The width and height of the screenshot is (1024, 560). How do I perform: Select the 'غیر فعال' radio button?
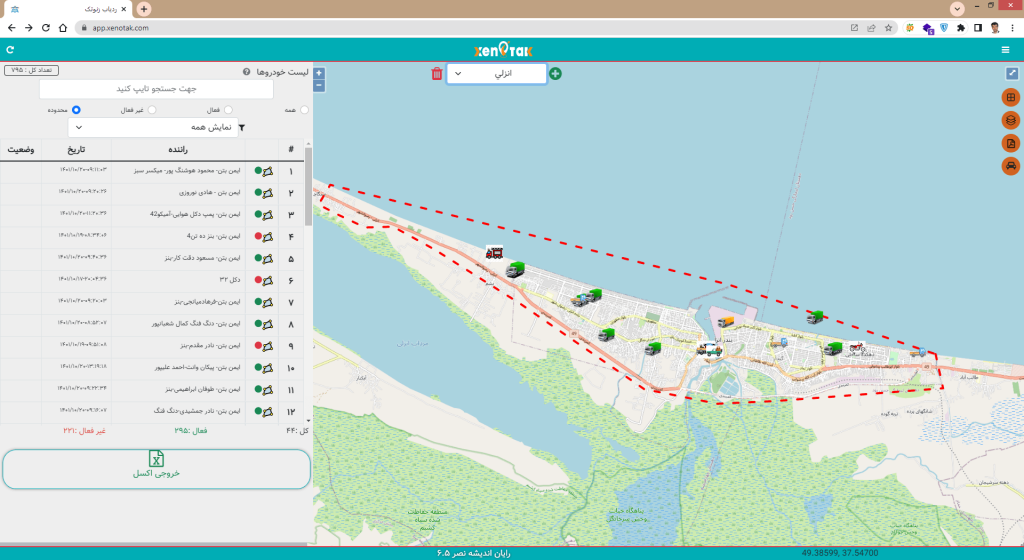point(153,110)
